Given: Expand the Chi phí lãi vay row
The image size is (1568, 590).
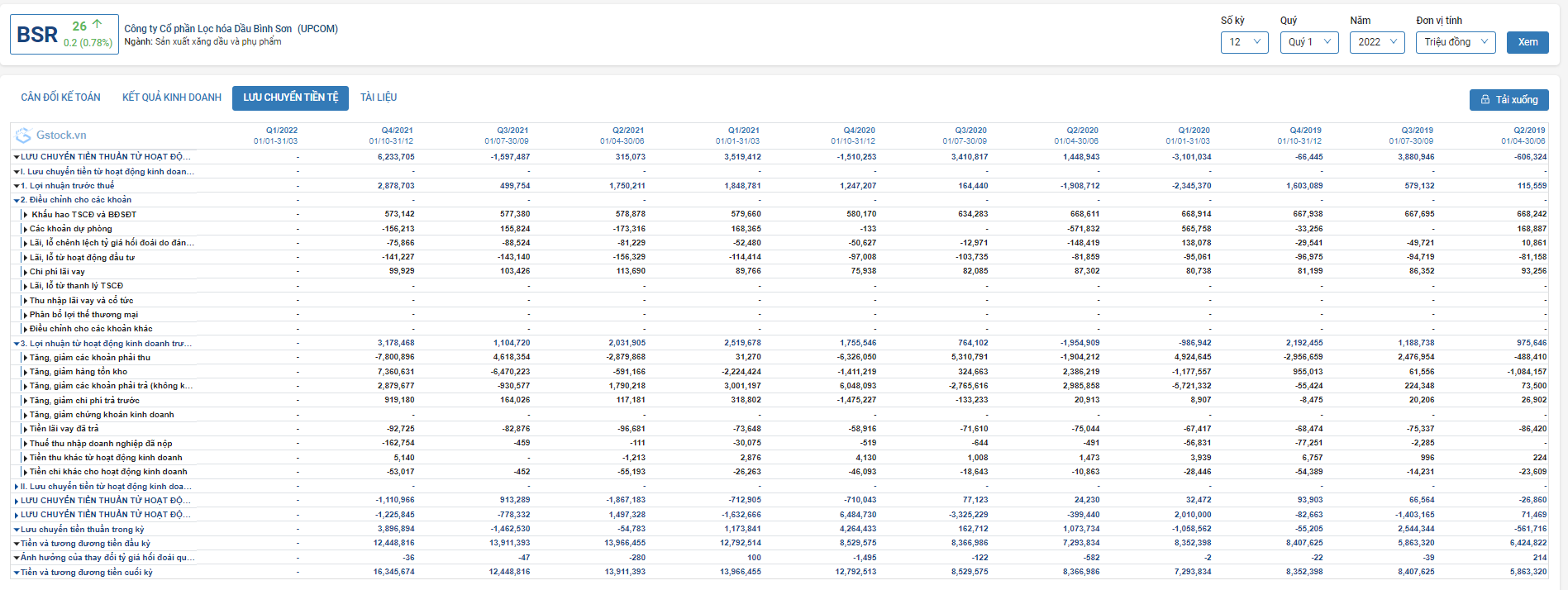Looking at the screenshot, I should pyautogui.click(x=26, y=272).
